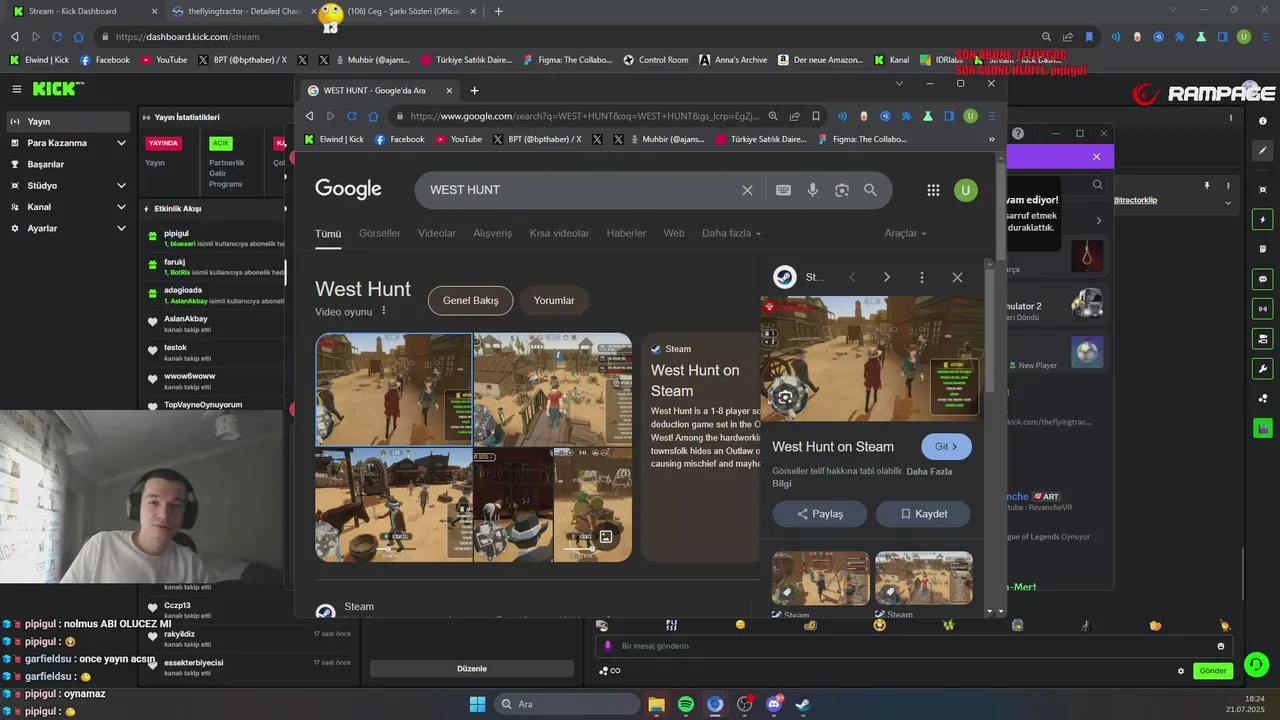Click the pencil edit icon in Kick sidebar
The image size is (1280, 720).
(x=1263, y=151)
